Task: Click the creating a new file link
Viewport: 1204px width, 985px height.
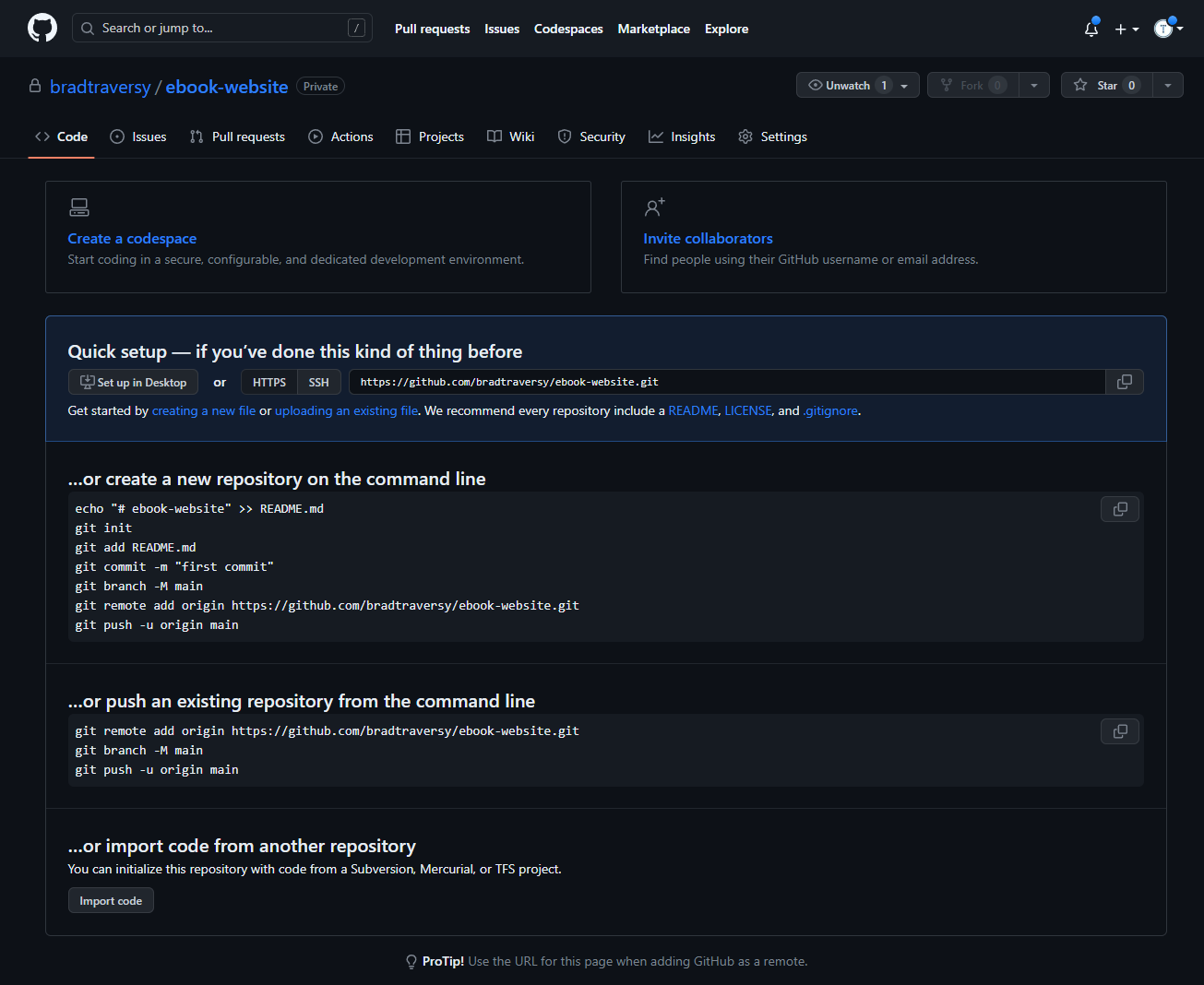Action: coord(204,410)
